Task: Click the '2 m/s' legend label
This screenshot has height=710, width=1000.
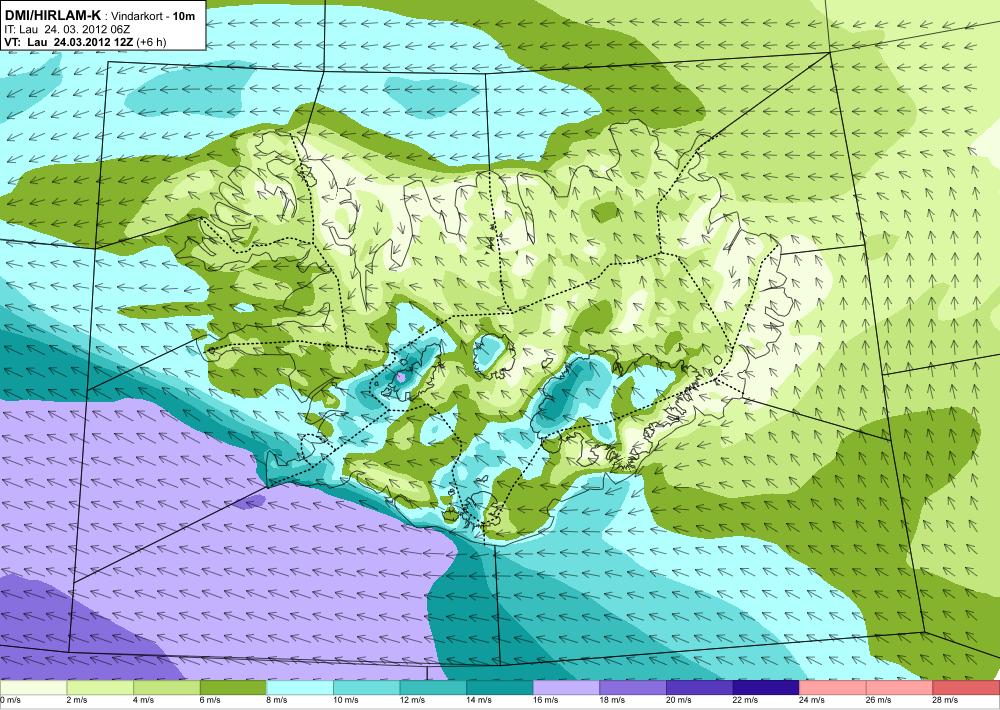Action: (x=77, y=700)
